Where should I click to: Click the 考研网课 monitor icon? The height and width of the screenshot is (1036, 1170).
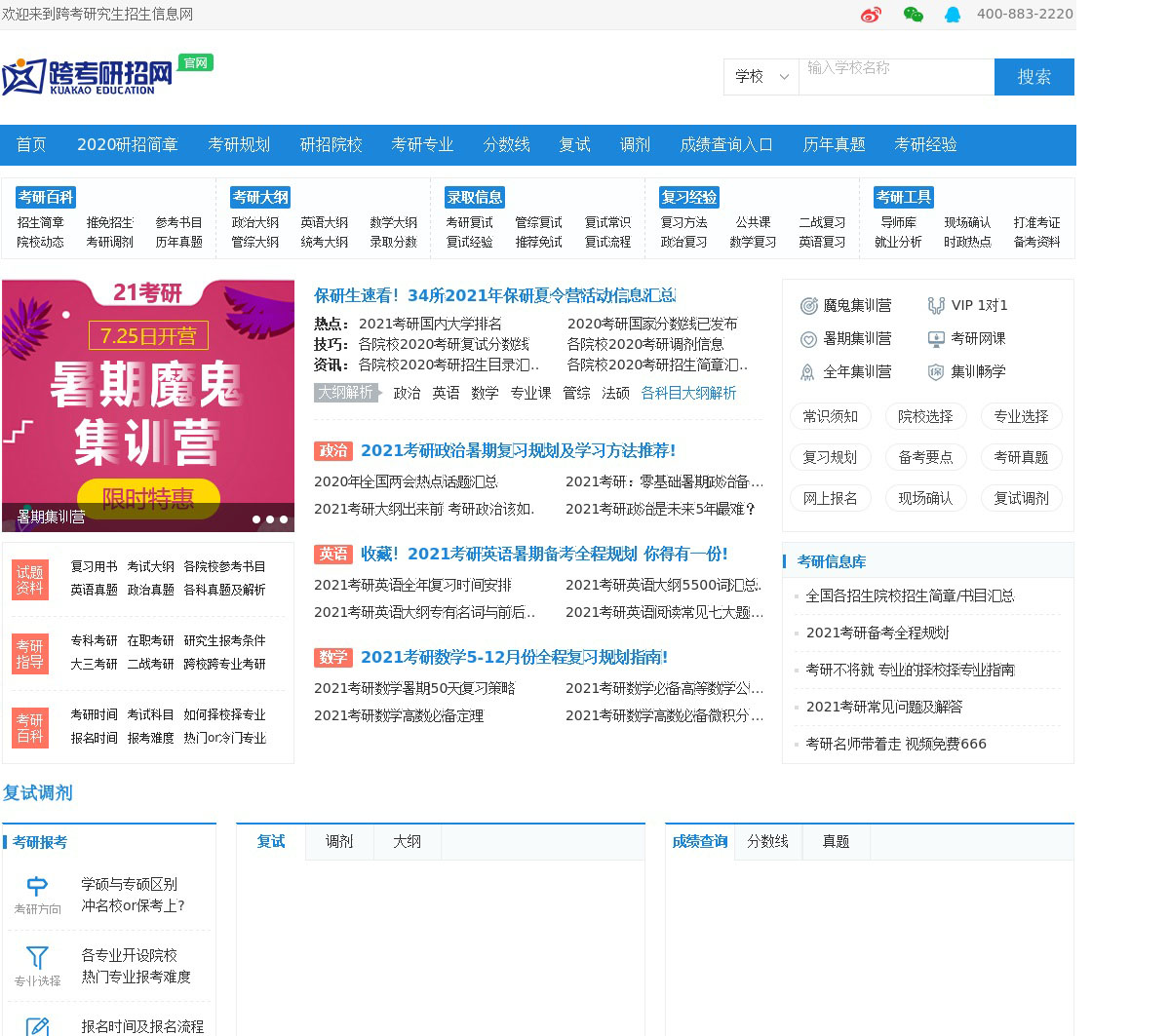[x=936, y=339]
